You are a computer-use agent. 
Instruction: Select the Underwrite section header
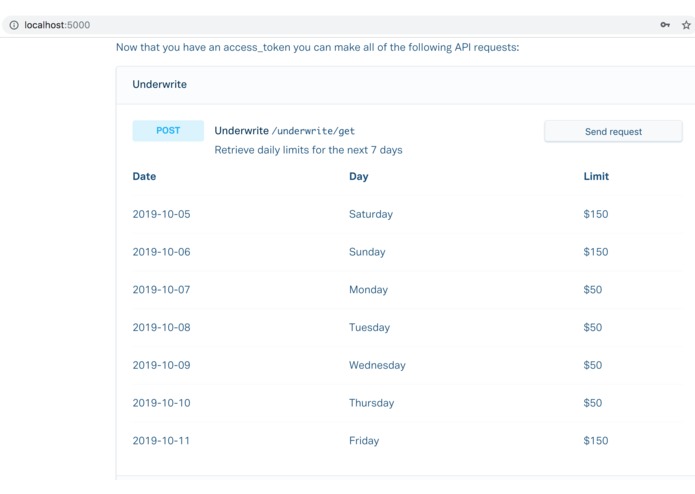point(160,84)
